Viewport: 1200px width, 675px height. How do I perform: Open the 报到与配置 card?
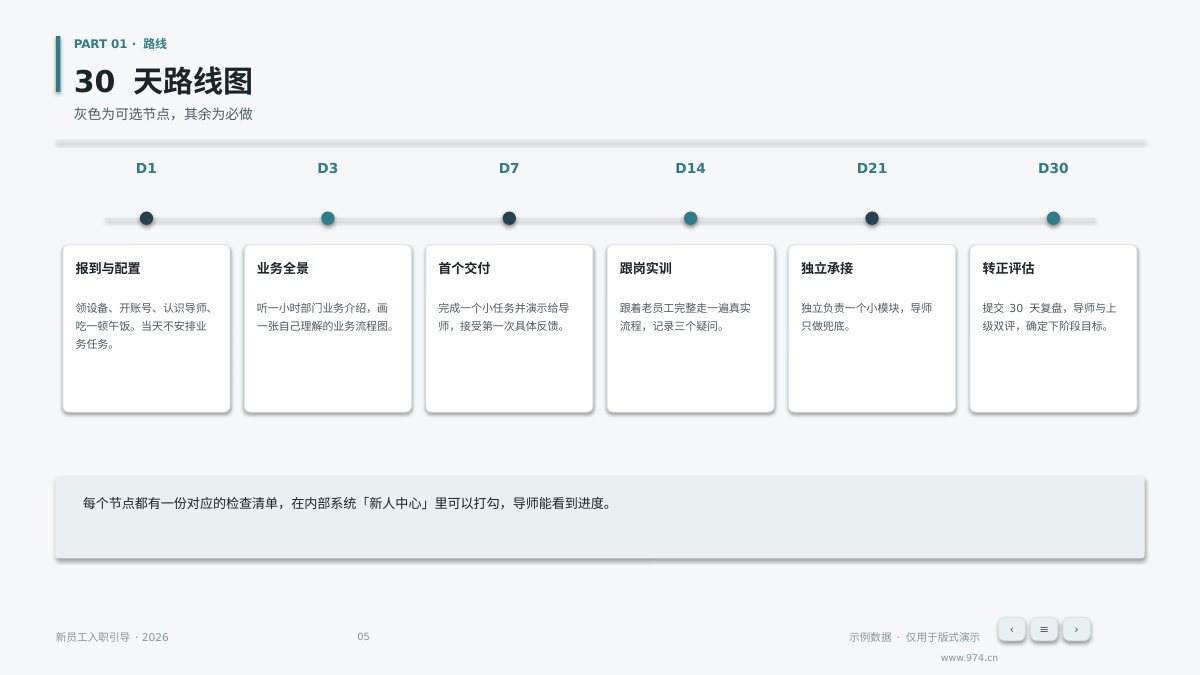[x=146, y=328]
